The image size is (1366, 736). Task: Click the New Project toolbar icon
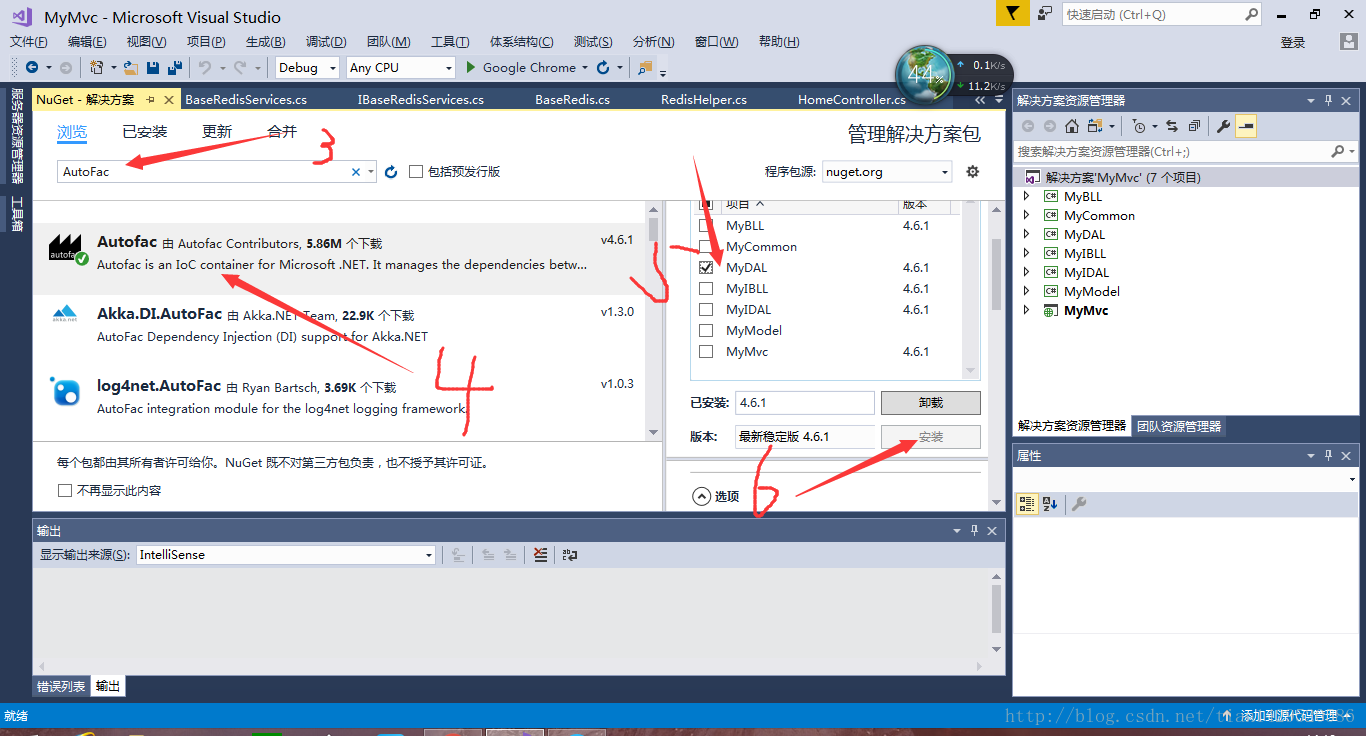96,68
